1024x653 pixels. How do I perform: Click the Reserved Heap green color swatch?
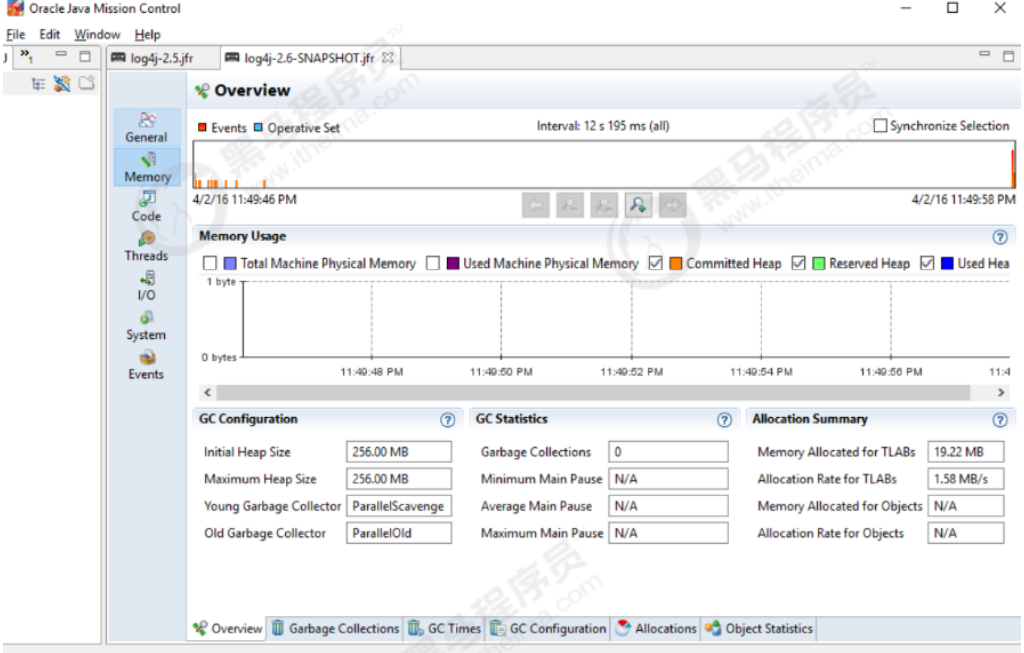coord(818,263)
